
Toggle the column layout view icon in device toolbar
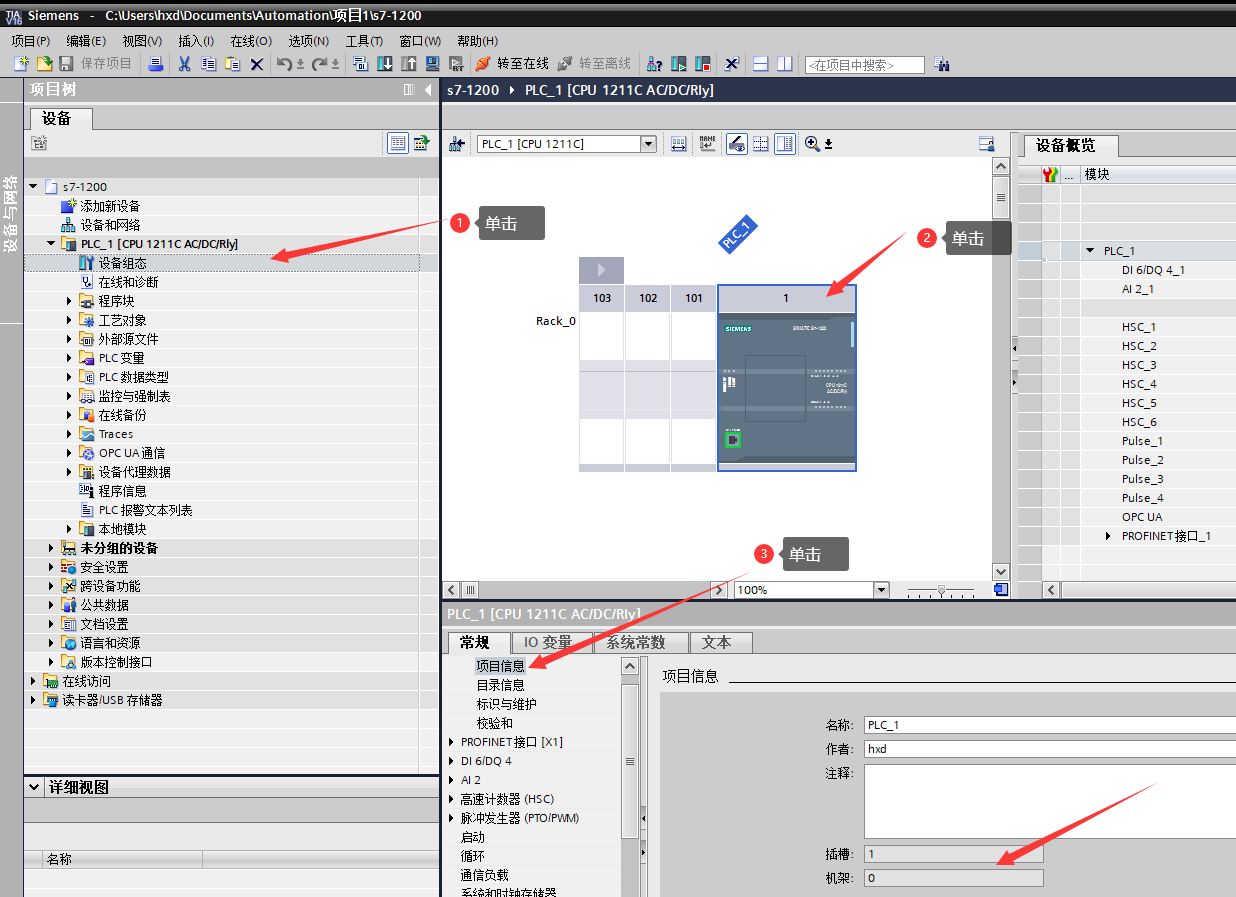[x=785, y=144]
